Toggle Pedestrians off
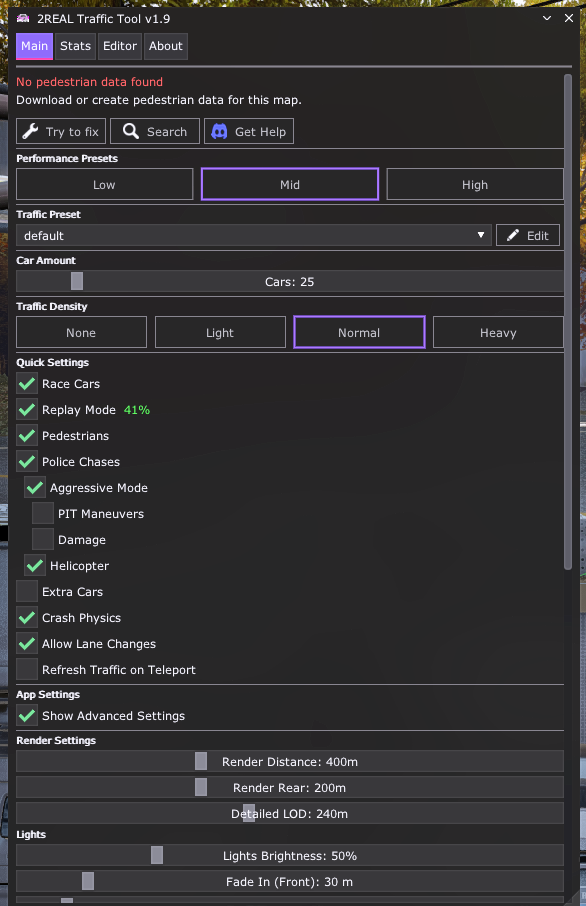Viewport: 586px width, 906px height. [x=26, y=436]
